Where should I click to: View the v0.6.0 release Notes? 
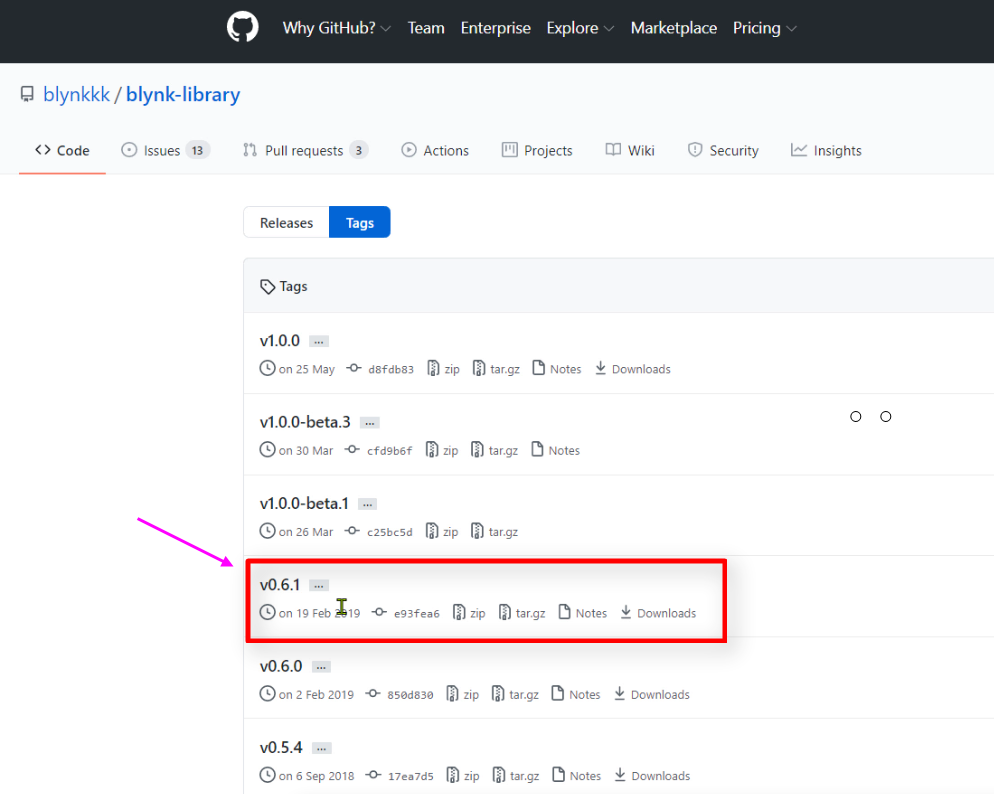(x=576, y=695)
